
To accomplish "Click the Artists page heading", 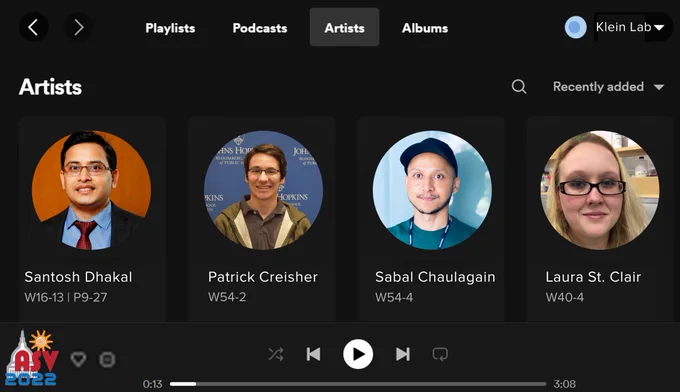I will click(x=50, y=87).
